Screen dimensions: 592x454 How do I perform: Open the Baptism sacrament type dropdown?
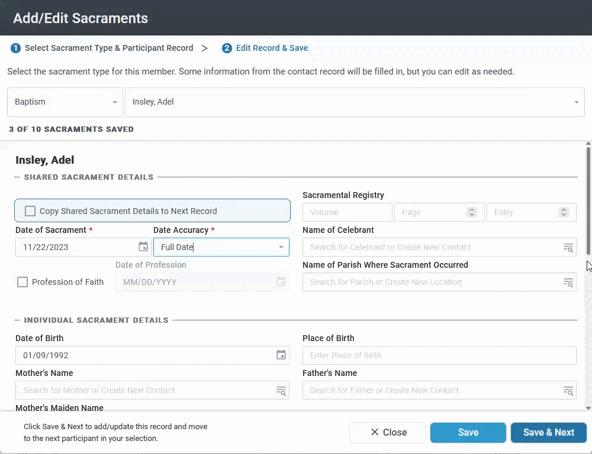65,102
